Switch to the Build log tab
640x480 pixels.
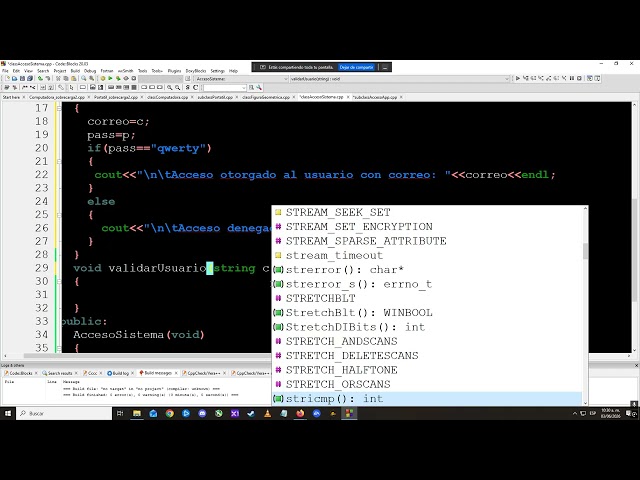(x=120, y=373)
